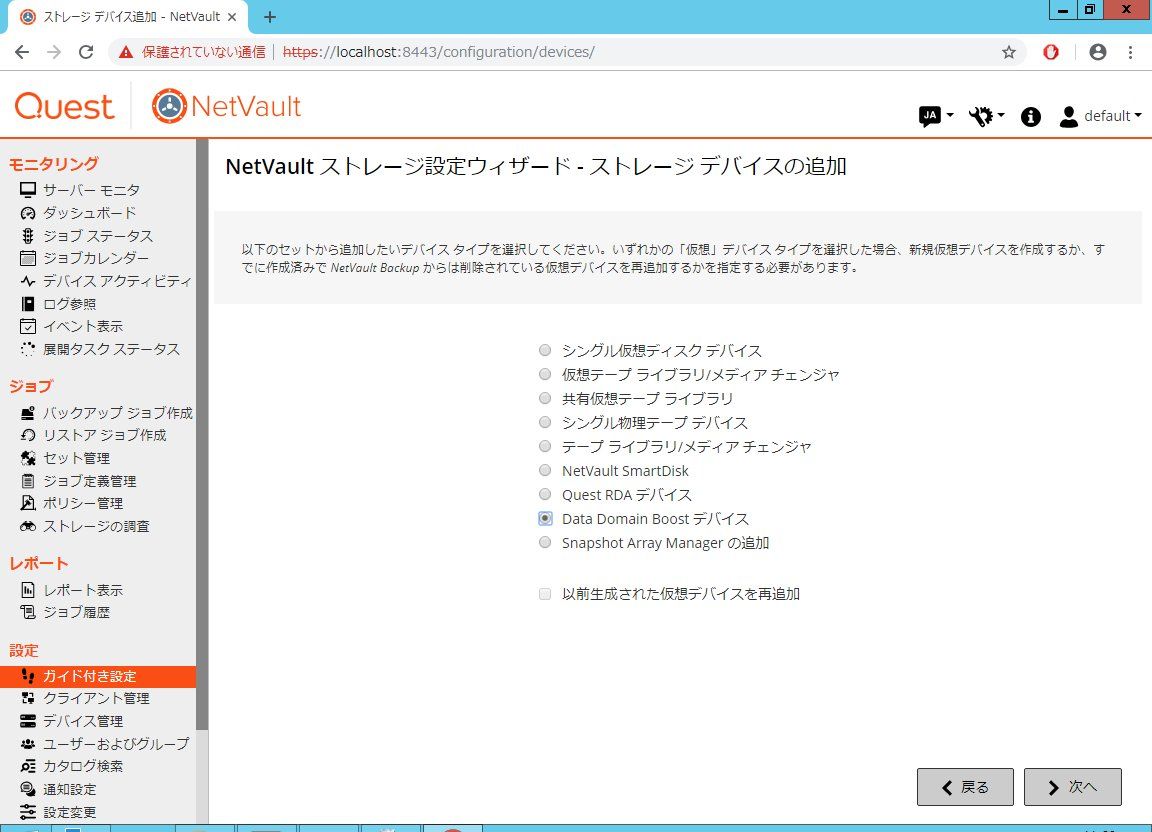Image resolution: width=1152 pixels, height=832 pixels.
Task: Open the サーバー モニタ sidebar icon
Action: tap(28, 190)
